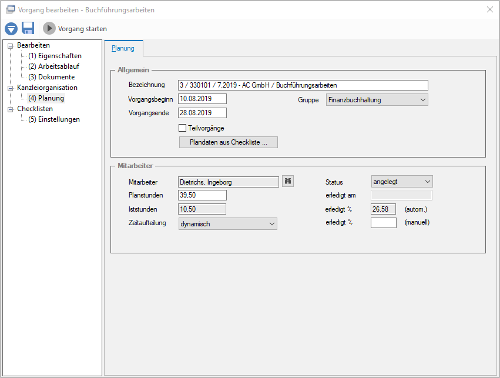Open the Status dropdown showing angelegt

click(x=402, y=182)
